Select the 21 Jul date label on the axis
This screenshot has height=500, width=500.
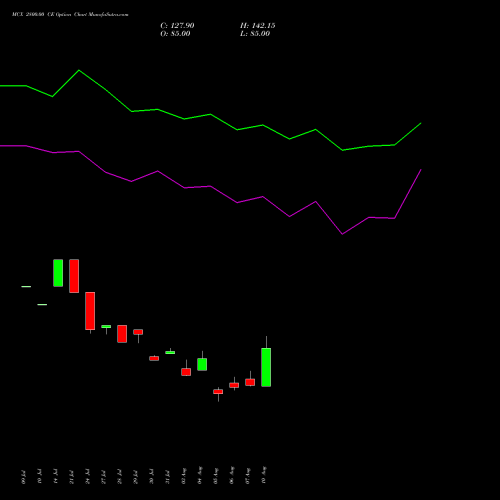point(71,476)
